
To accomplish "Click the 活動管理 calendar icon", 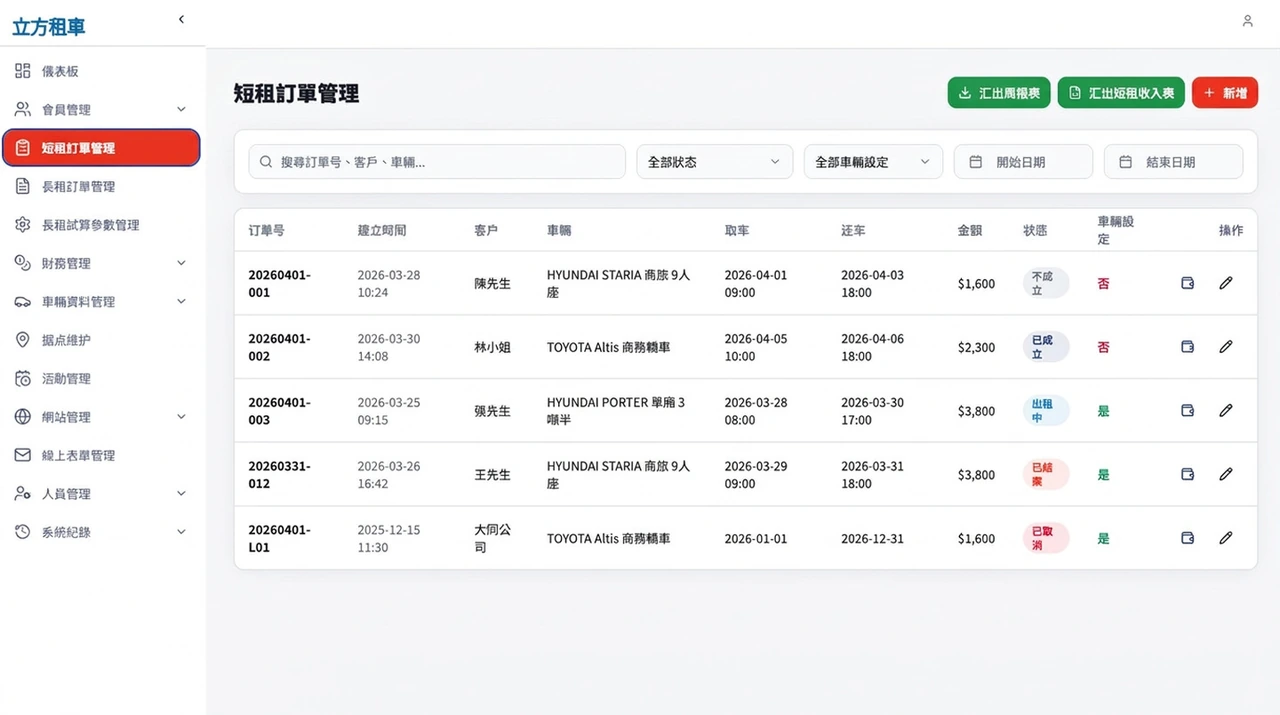I will [x=22, y=378].
